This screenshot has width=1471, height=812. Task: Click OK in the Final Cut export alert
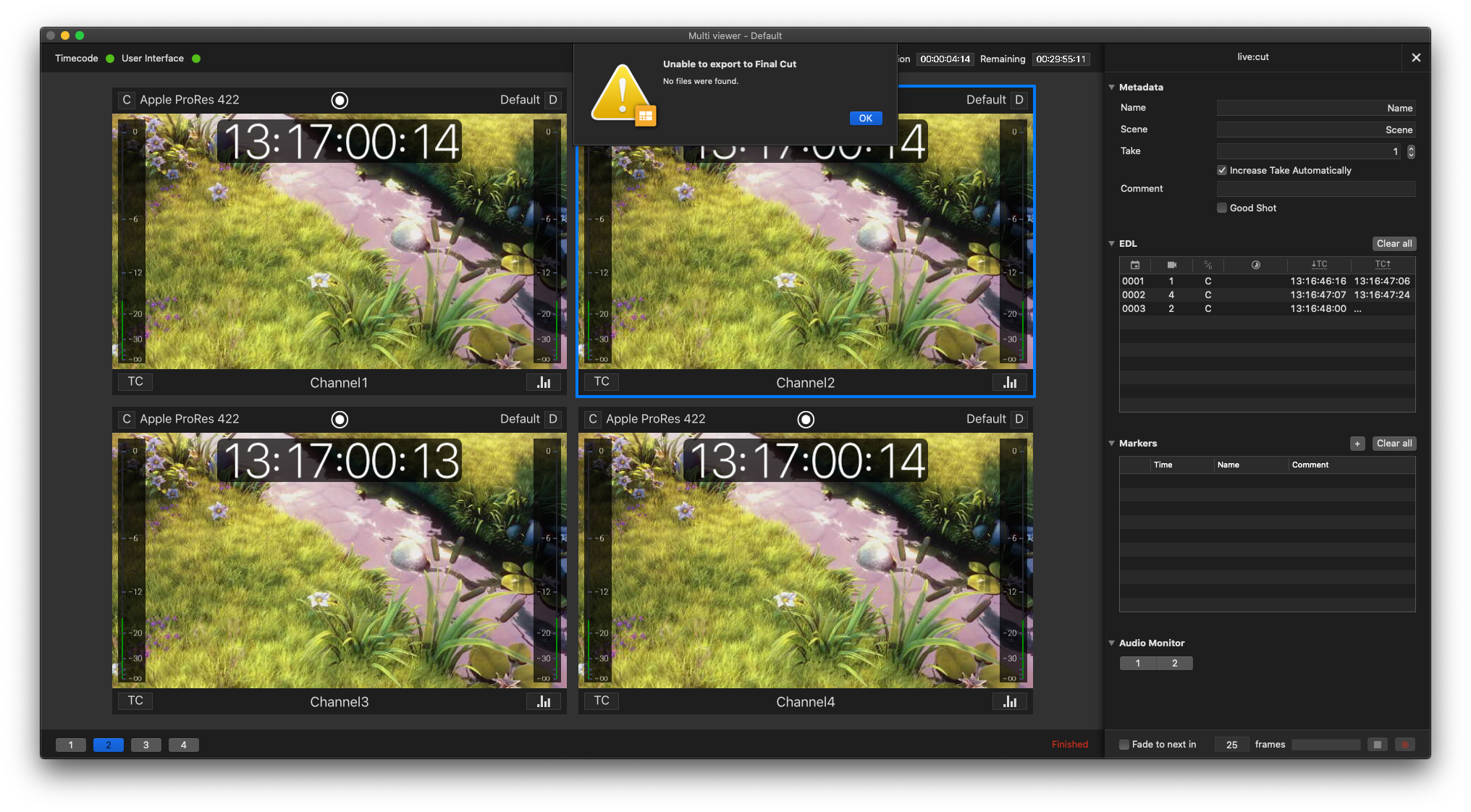(866, 119)
